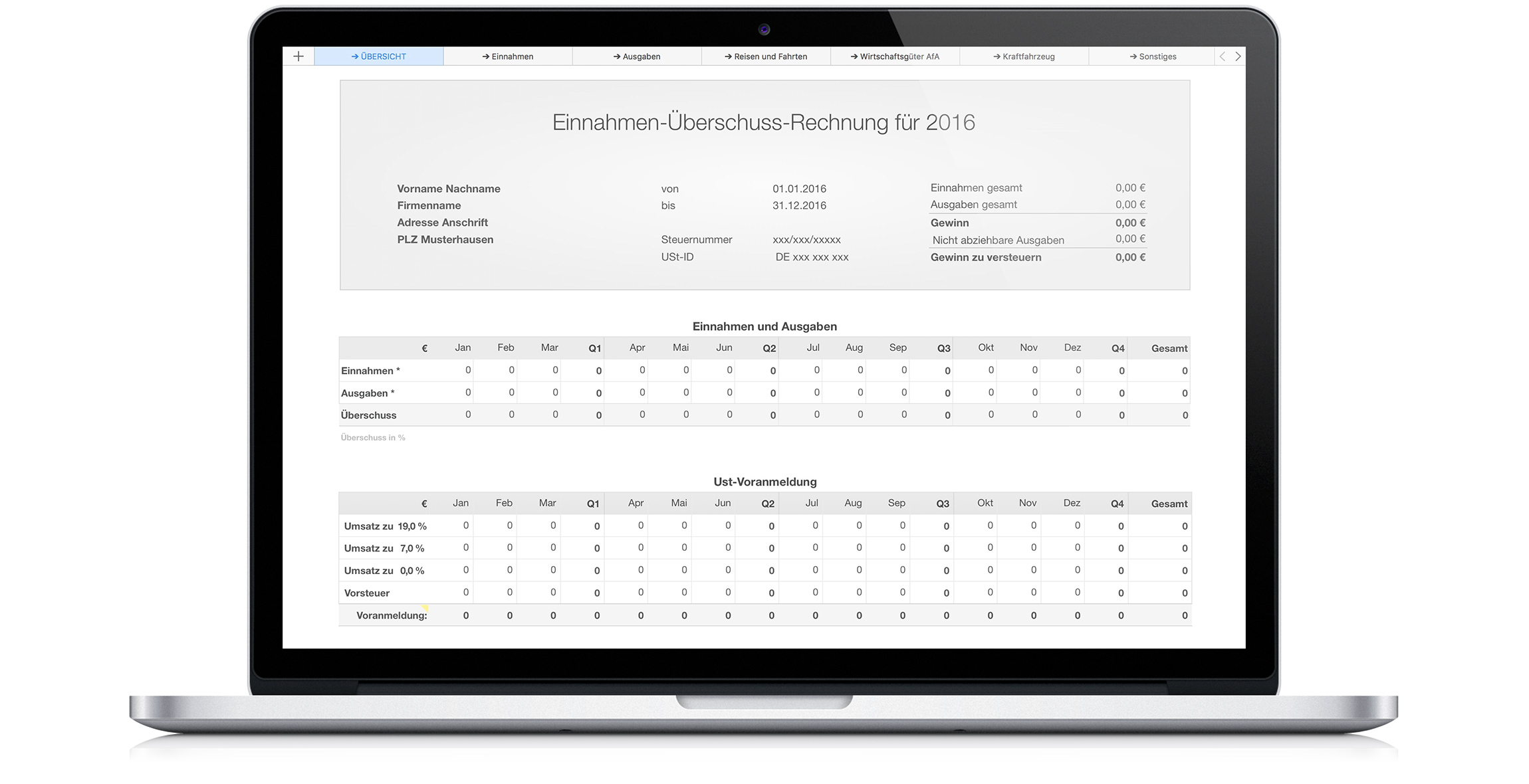The width and height of the screenshot is (1529, 784).
Task: Click the Vorname Nachname cell
Action: (449, 189)
